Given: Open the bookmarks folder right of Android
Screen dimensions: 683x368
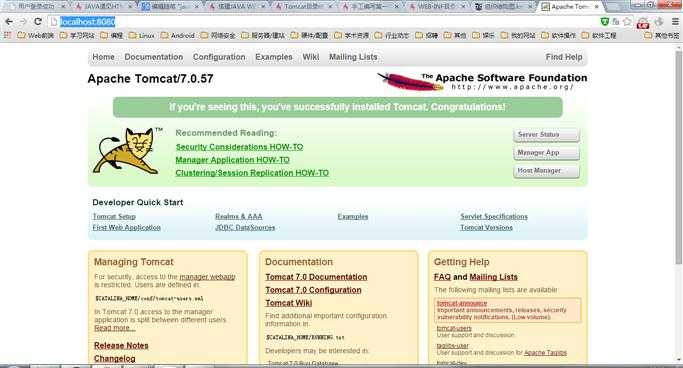Looking at the screenshot, I should coord(218,35).
